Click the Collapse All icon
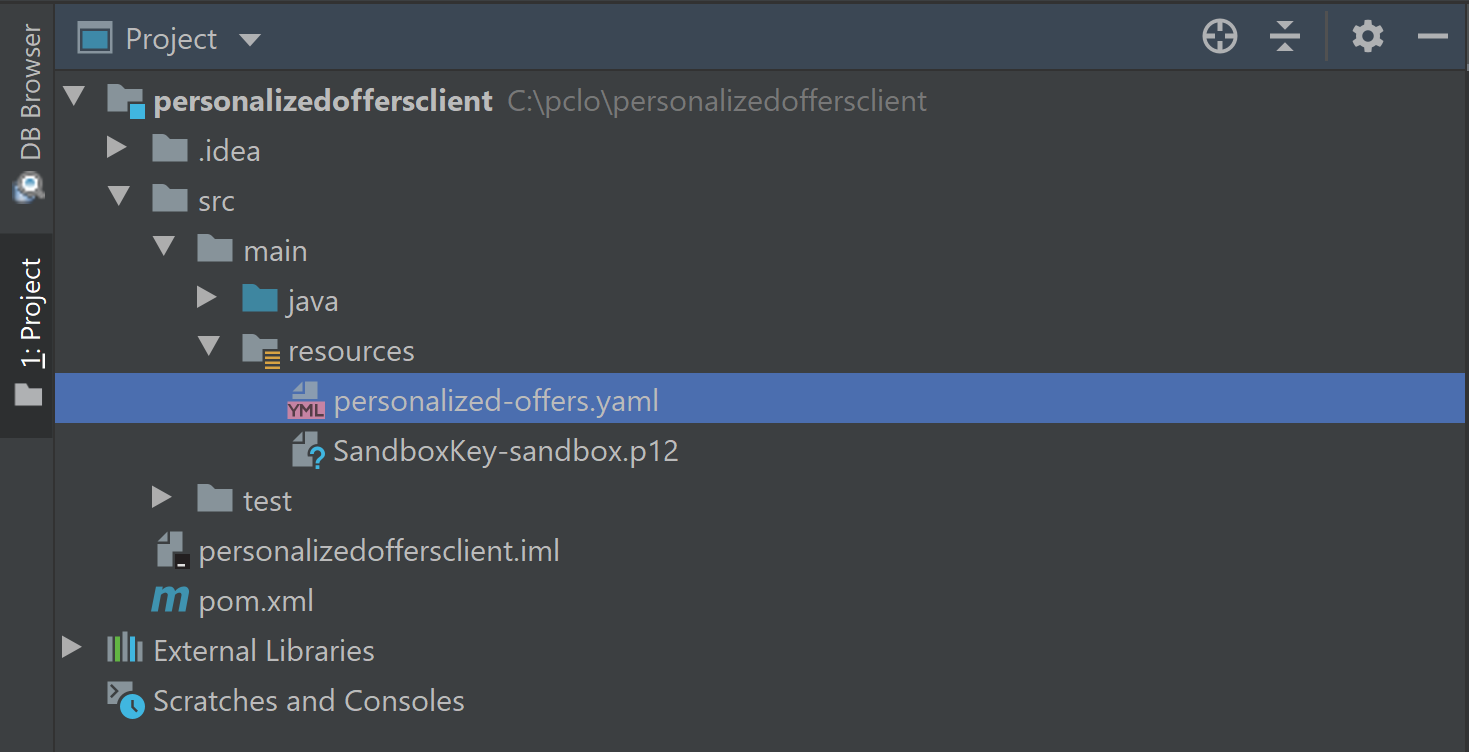This screenshot has height=752, width=1469. pos(1284,38)
